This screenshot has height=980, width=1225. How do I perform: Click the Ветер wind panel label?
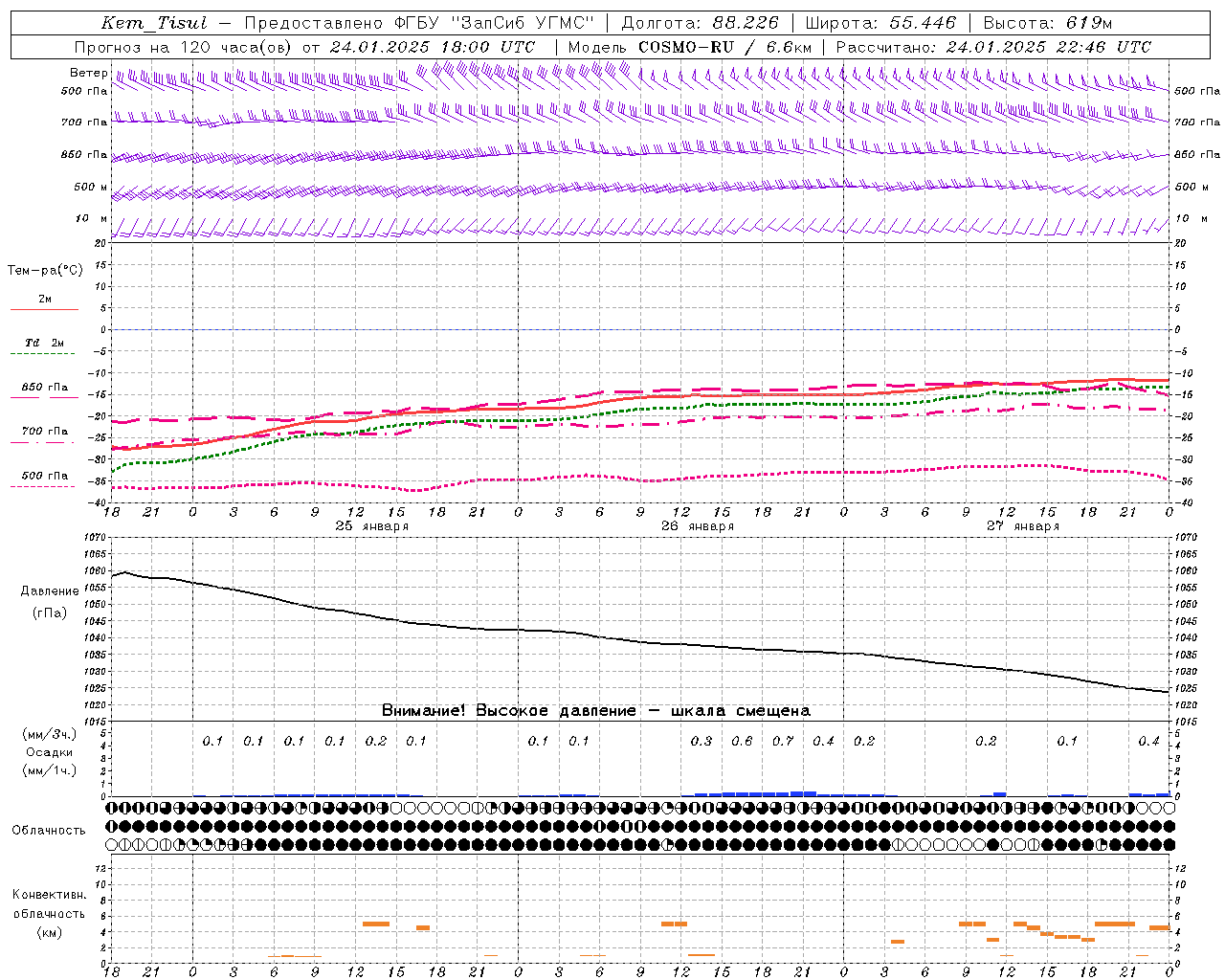tap(88, 73)
